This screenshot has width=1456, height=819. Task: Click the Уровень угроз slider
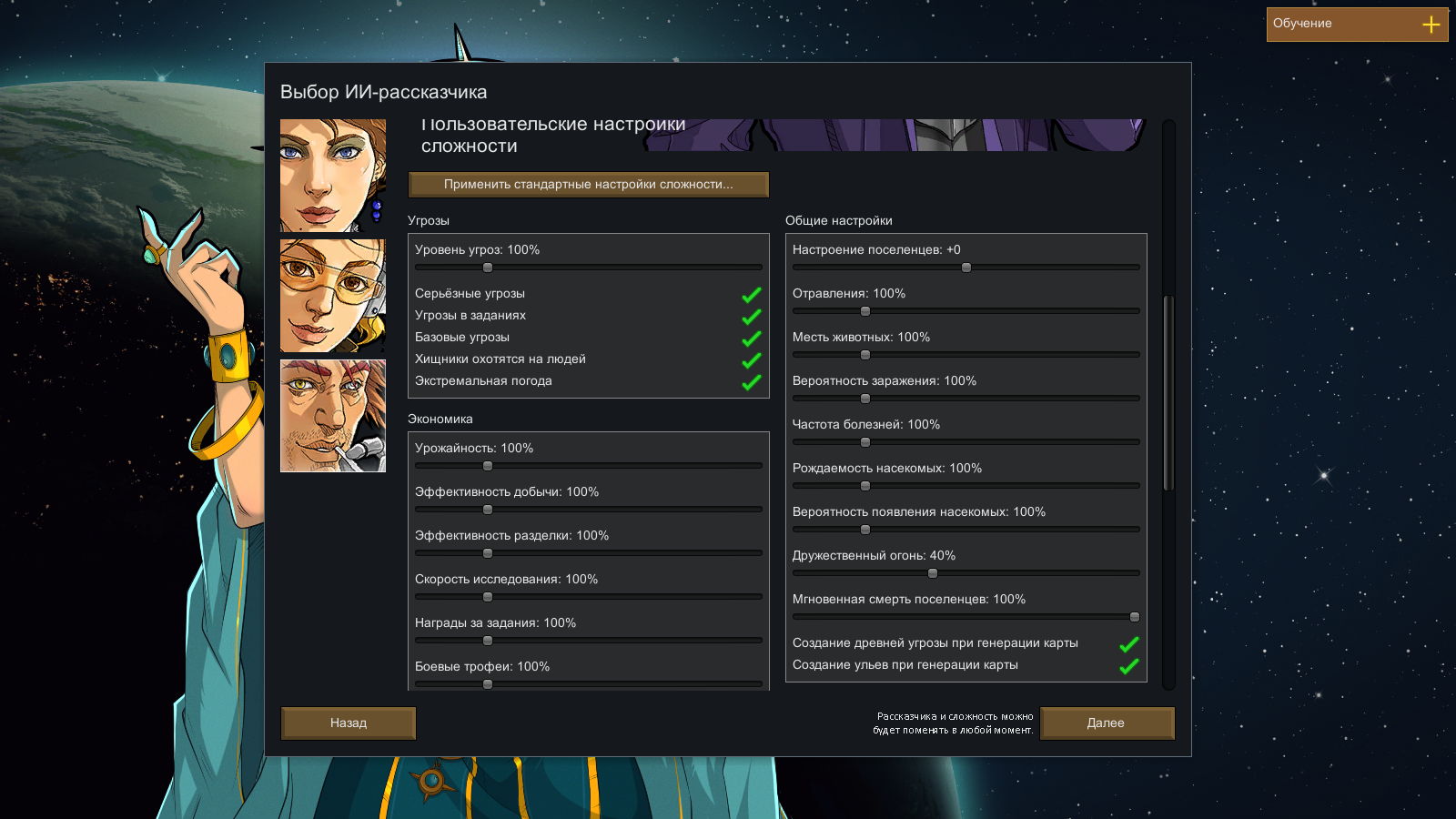[x=589, y=268]
